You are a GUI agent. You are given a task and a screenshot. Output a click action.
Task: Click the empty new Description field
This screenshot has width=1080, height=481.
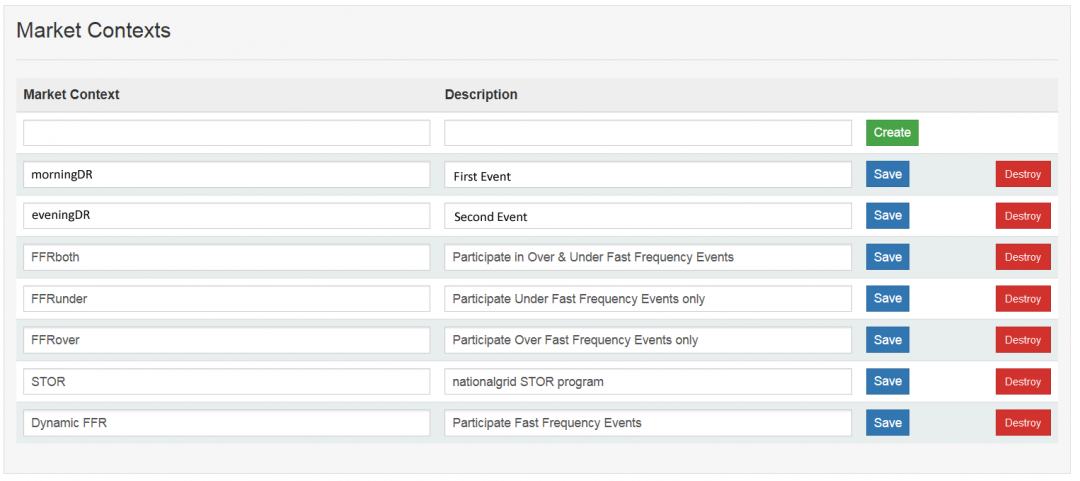(x=648, y=133)
